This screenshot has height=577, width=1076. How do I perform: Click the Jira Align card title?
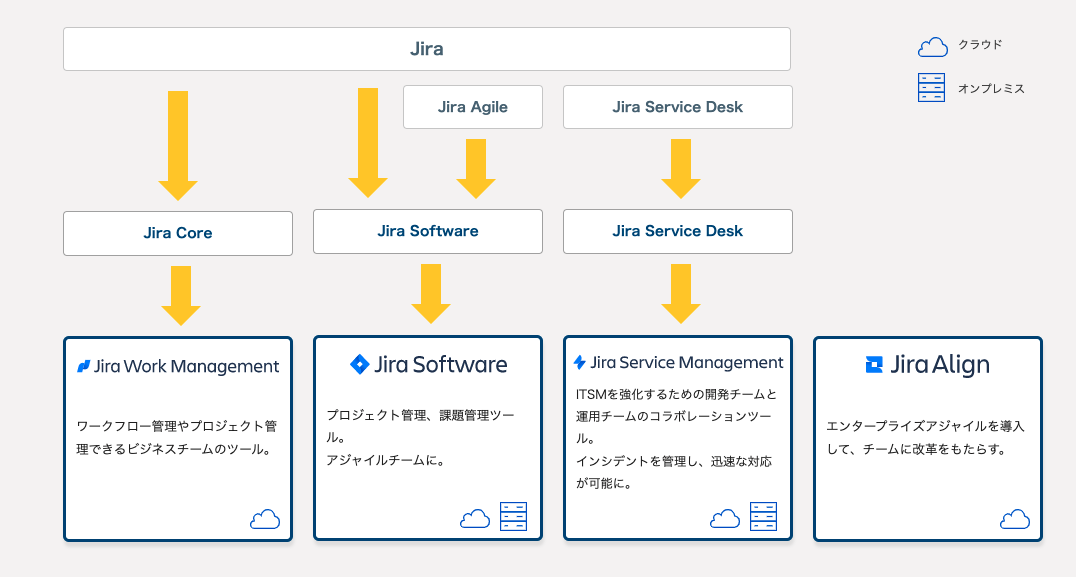coord(940,364)
